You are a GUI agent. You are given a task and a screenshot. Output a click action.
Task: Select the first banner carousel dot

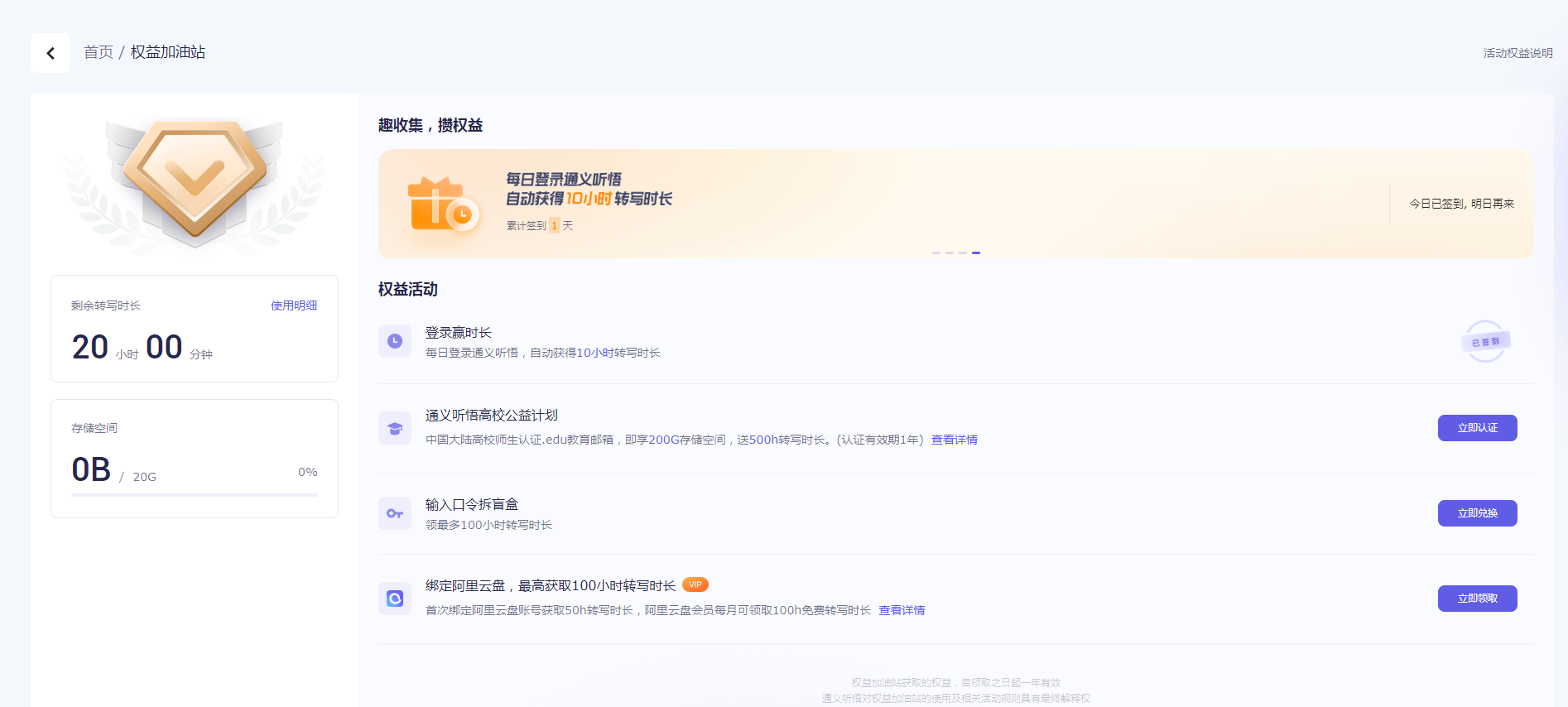click(x=936, y=252)
